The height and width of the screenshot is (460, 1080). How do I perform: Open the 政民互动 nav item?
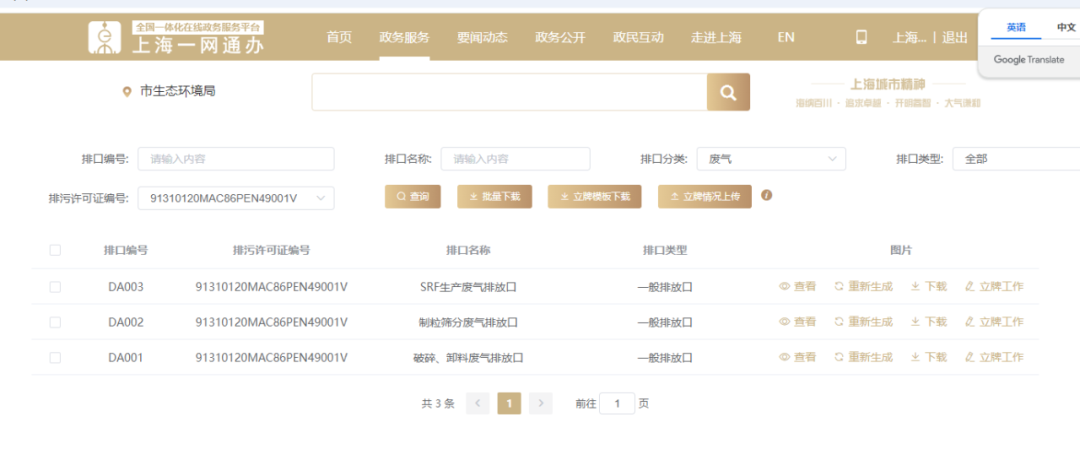click(x=638, y=37)
